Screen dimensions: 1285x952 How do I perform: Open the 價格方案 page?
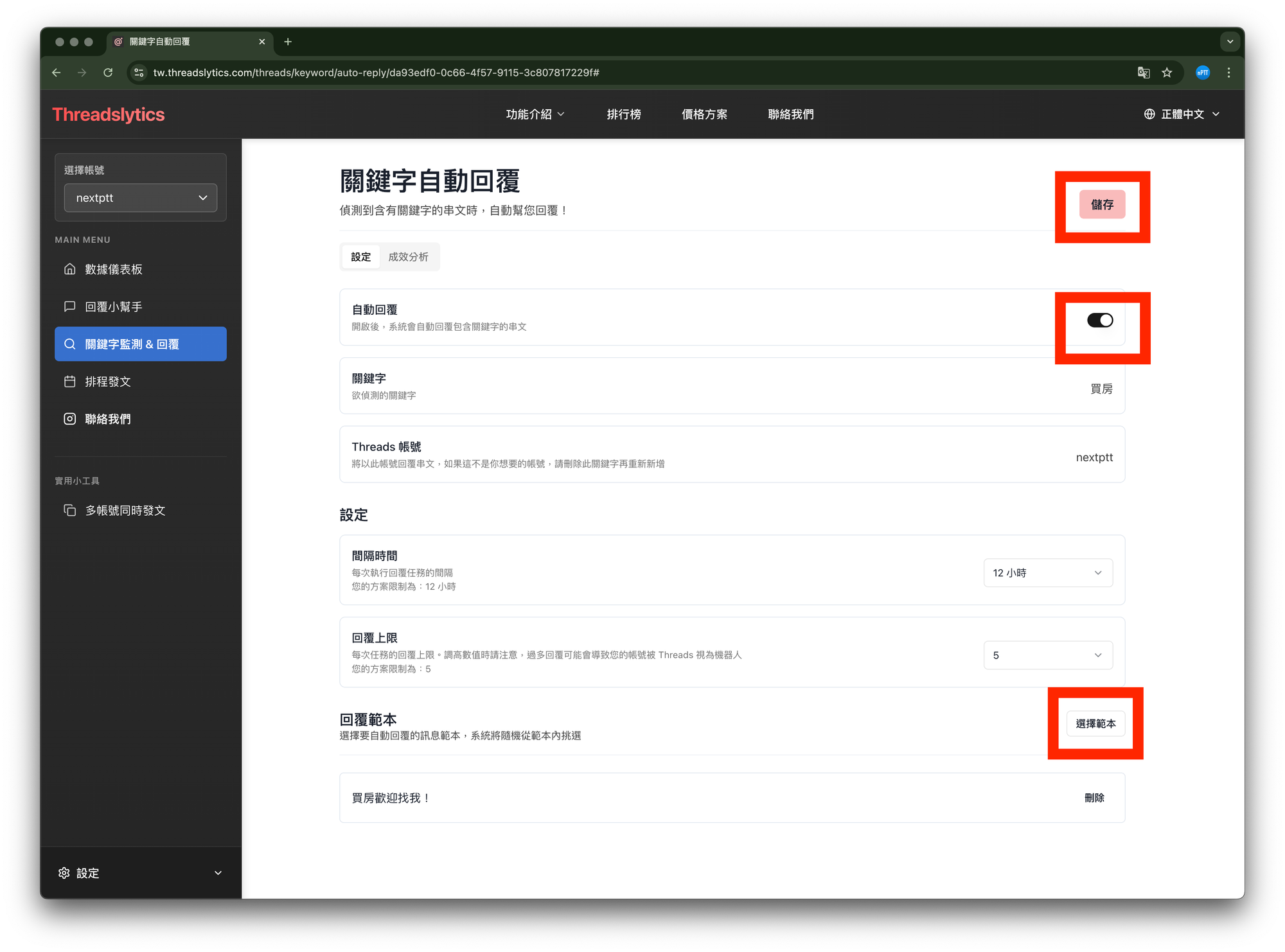coord(704,114)
